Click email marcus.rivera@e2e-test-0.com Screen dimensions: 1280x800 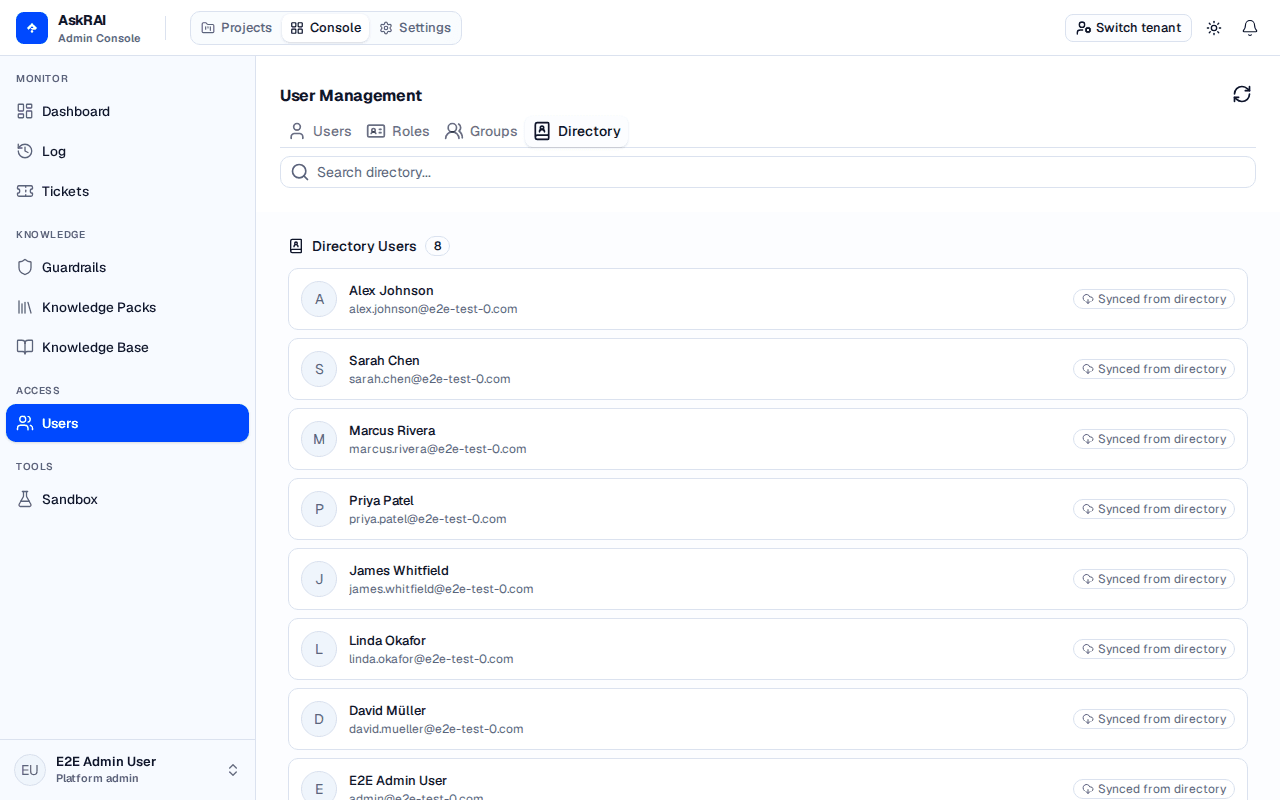tap(438, 449)
